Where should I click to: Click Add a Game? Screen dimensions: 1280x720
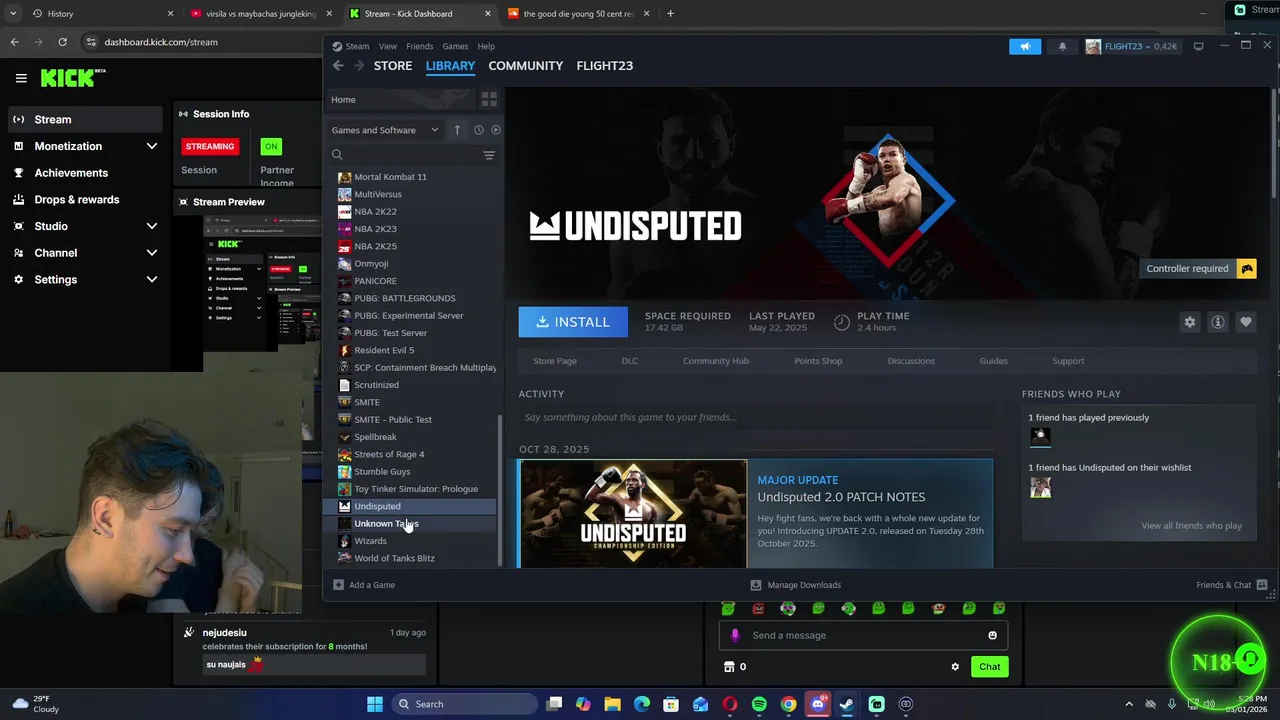point(363,585)
